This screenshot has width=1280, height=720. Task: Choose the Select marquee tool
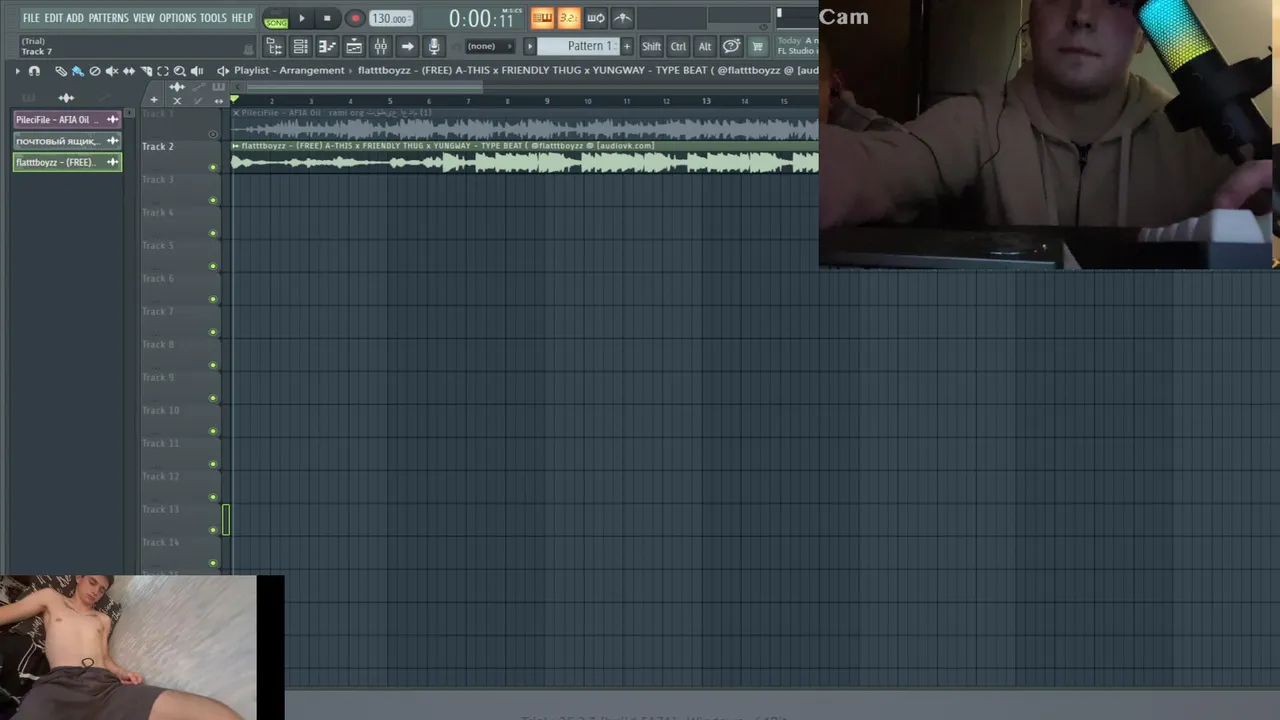163,71
